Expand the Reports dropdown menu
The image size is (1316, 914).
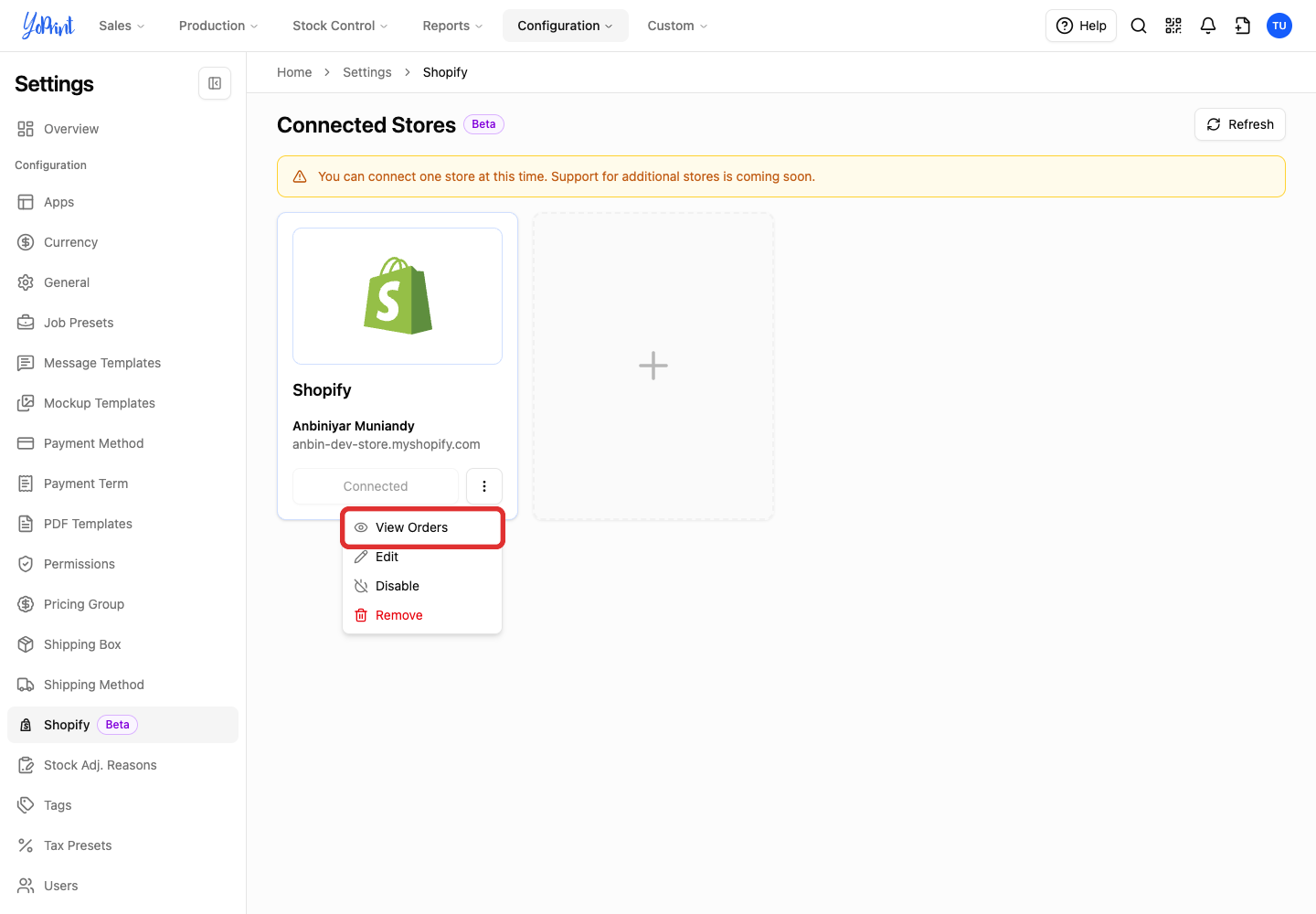(x=452, y=26)
